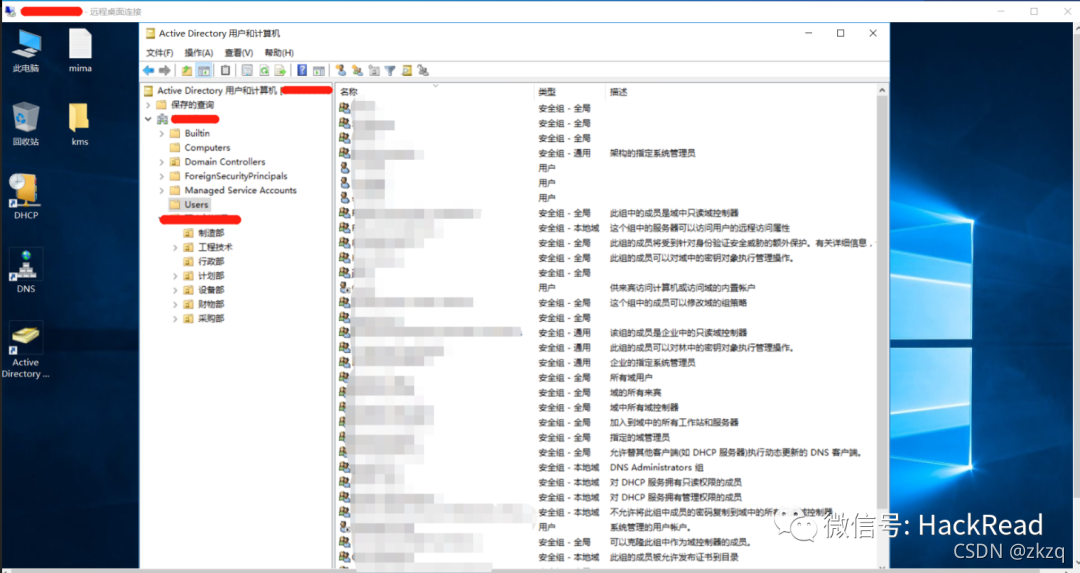This screenshot has width=1080, height=573.
Task: Select row described DNS Administrators 组
Action: 606,468
